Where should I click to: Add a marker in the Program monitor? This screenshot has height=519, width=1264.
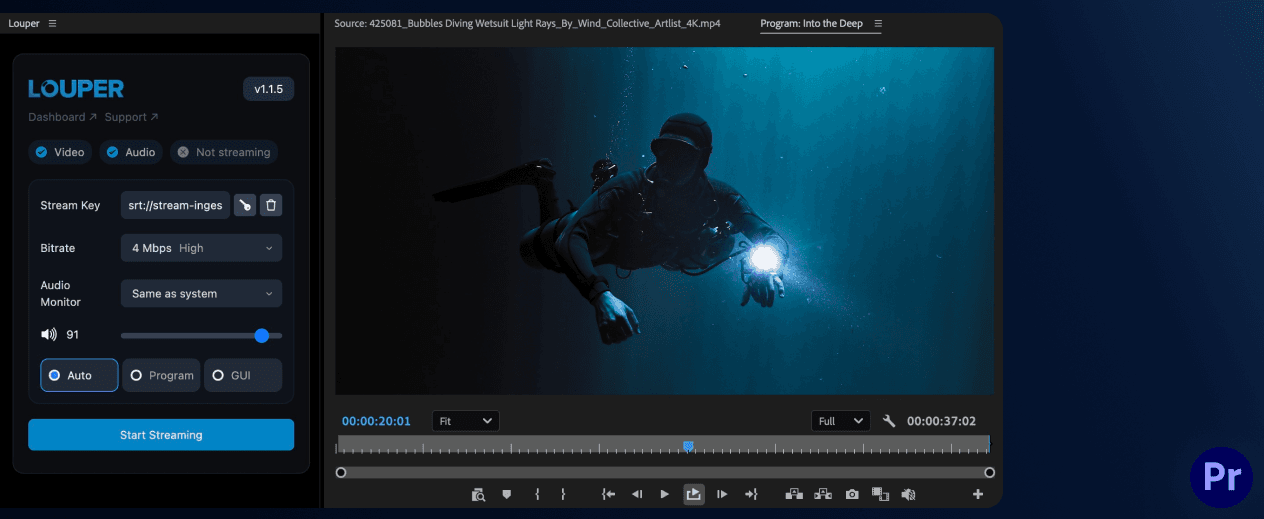507,494
